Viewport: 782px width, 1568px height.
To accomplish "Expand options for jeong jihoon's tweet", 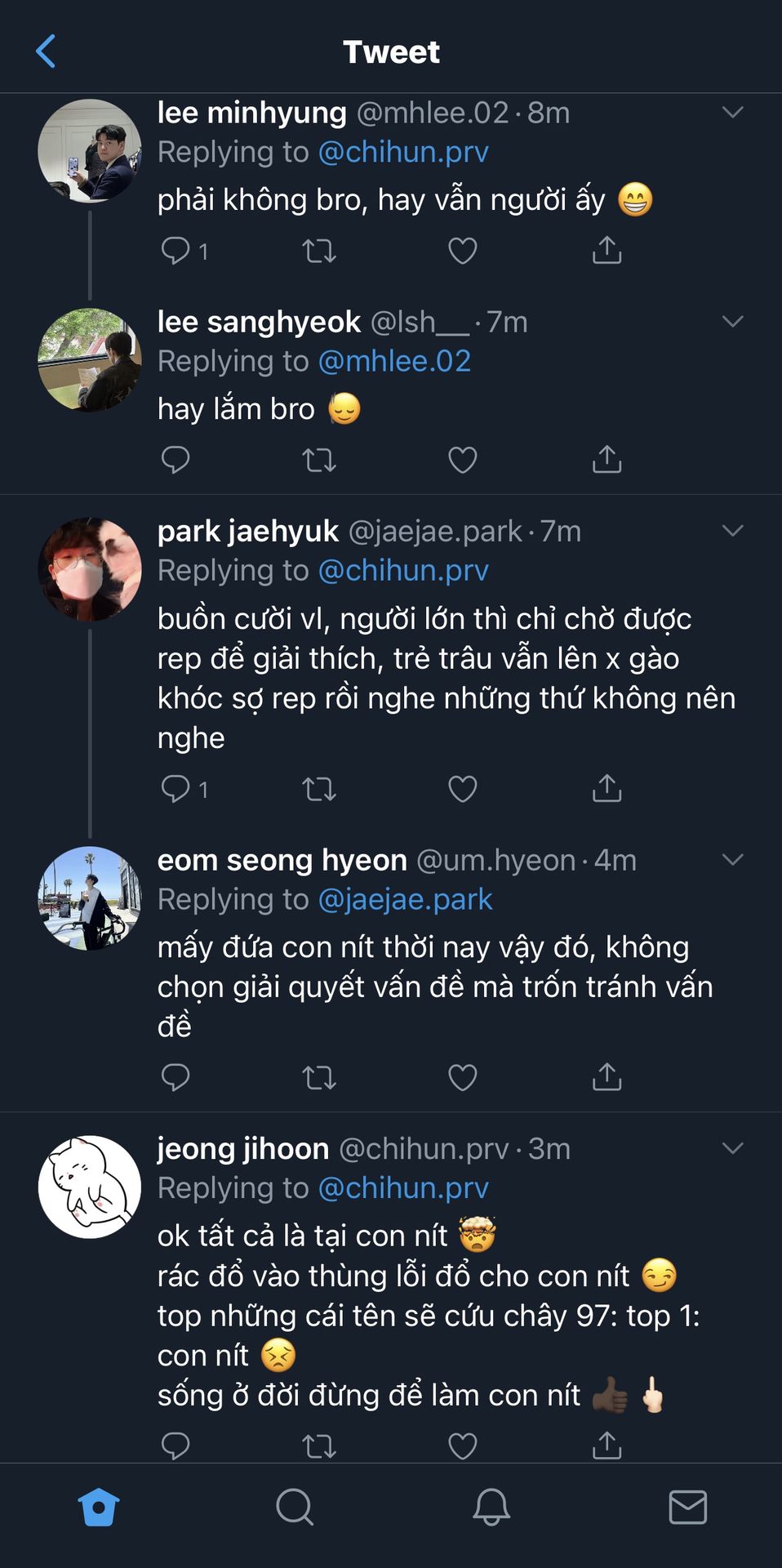I will pos(732,1148).
